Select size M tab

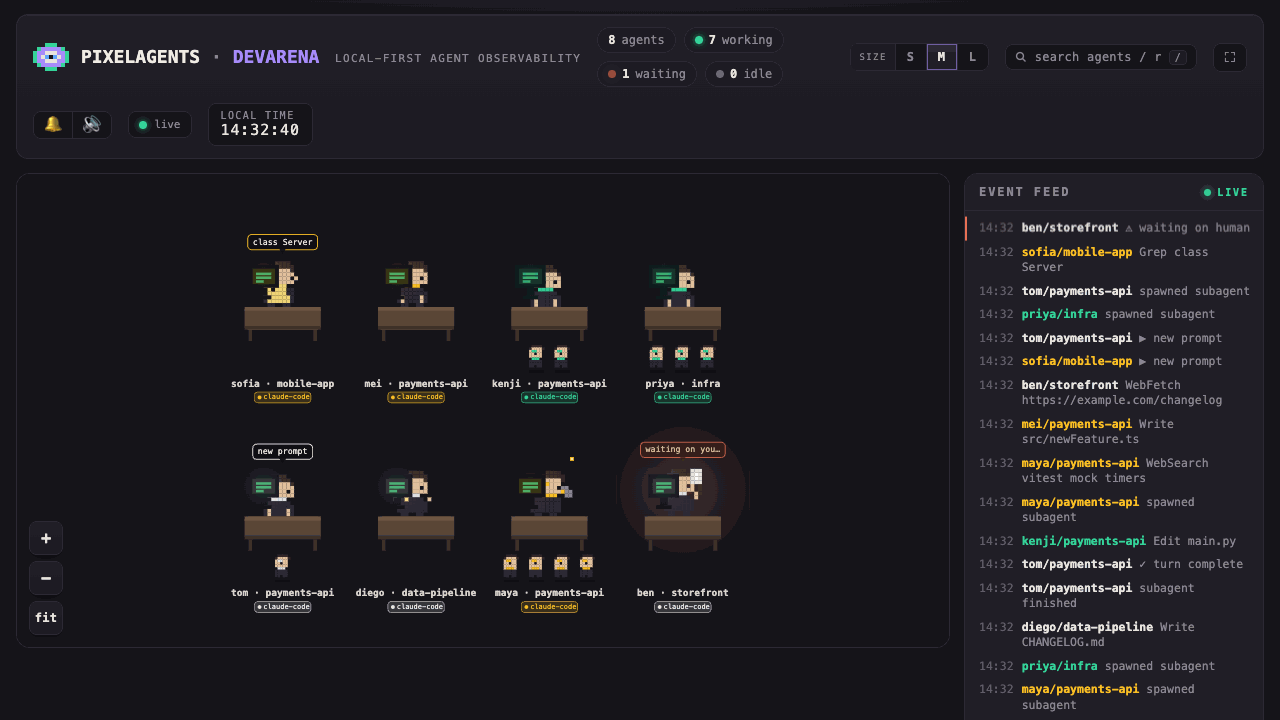[941, 57]
